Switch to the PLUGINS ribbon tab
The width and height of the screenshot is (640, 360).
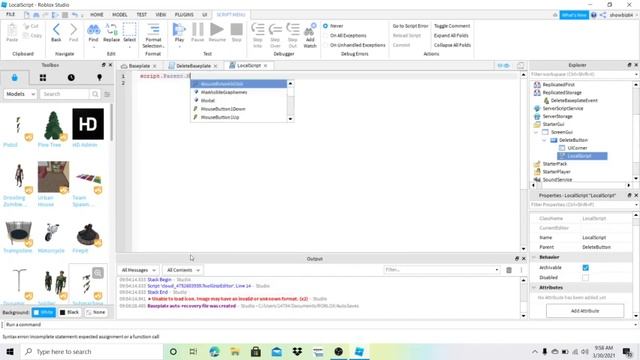[x=184, y=14]
